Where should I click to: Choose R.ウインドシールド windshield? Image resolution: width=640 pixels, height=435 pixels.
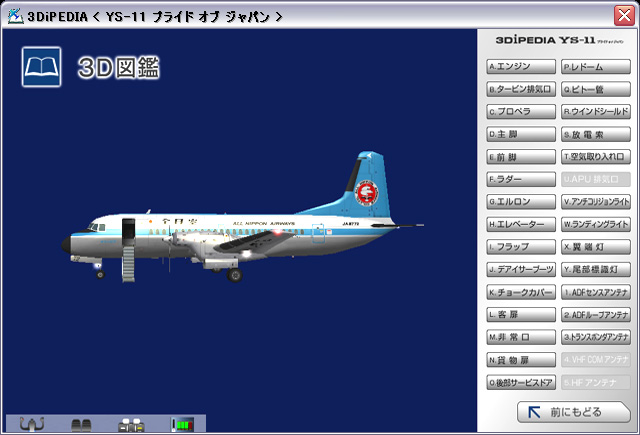tap(596, 111)
